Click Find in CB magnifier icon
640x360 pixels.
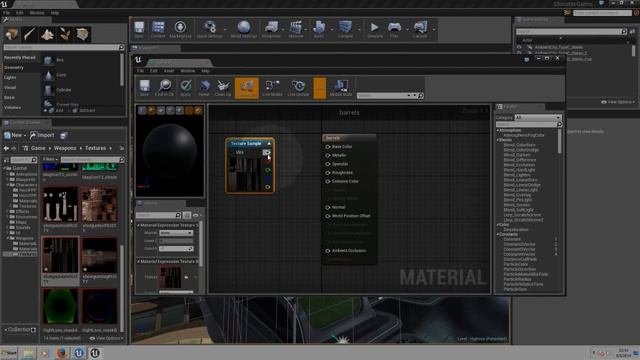[x=164, y=88]
